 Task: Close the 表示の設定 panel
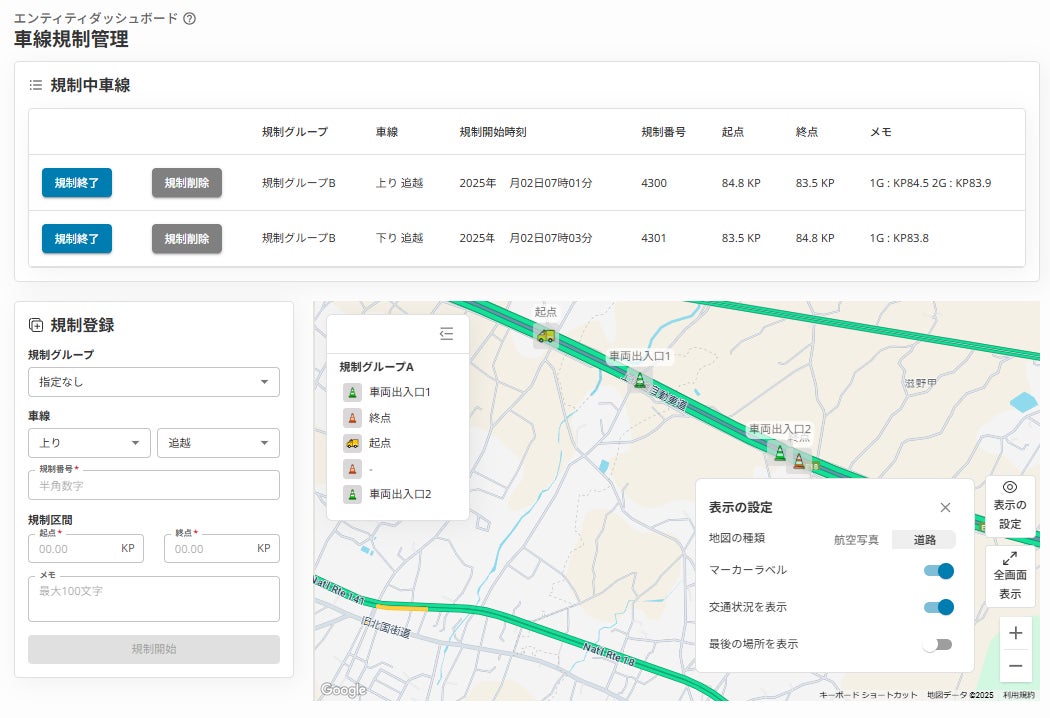tap(945, 508)
